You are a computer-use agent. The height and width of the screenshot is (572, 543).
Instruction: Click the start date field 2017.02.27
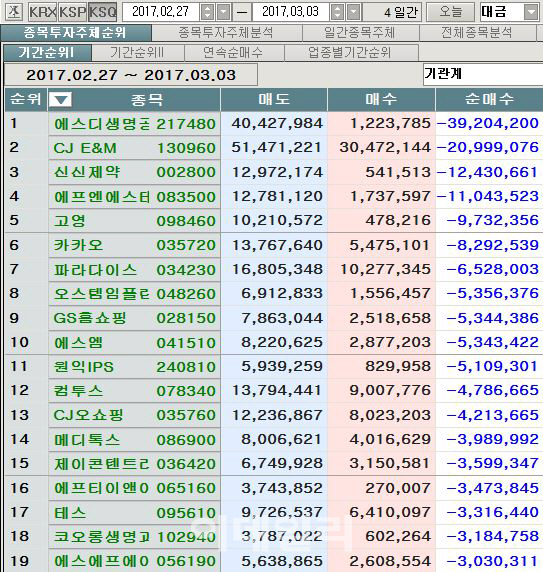161,12
